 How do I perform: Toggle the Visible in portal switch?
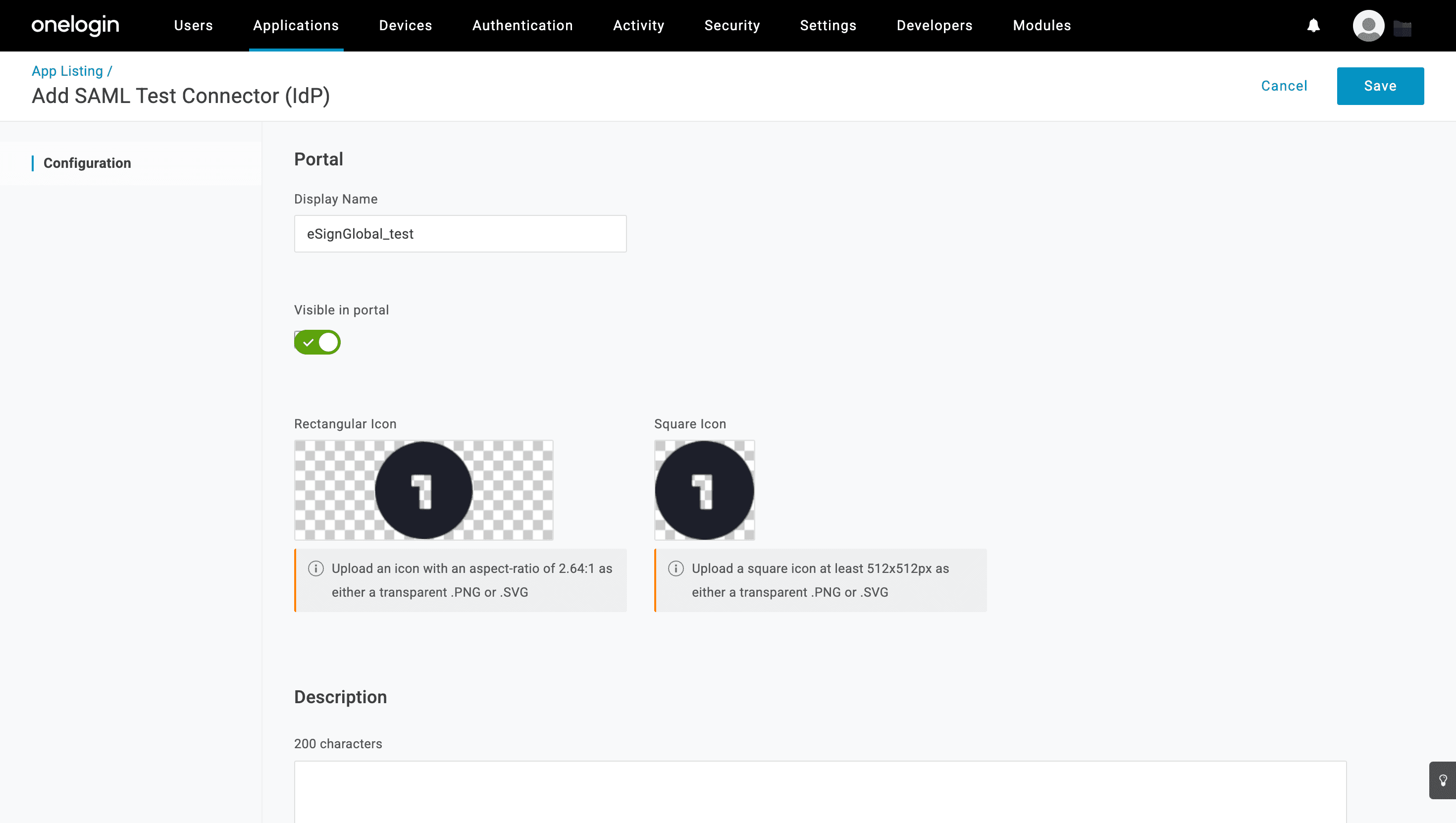(317, 343)
